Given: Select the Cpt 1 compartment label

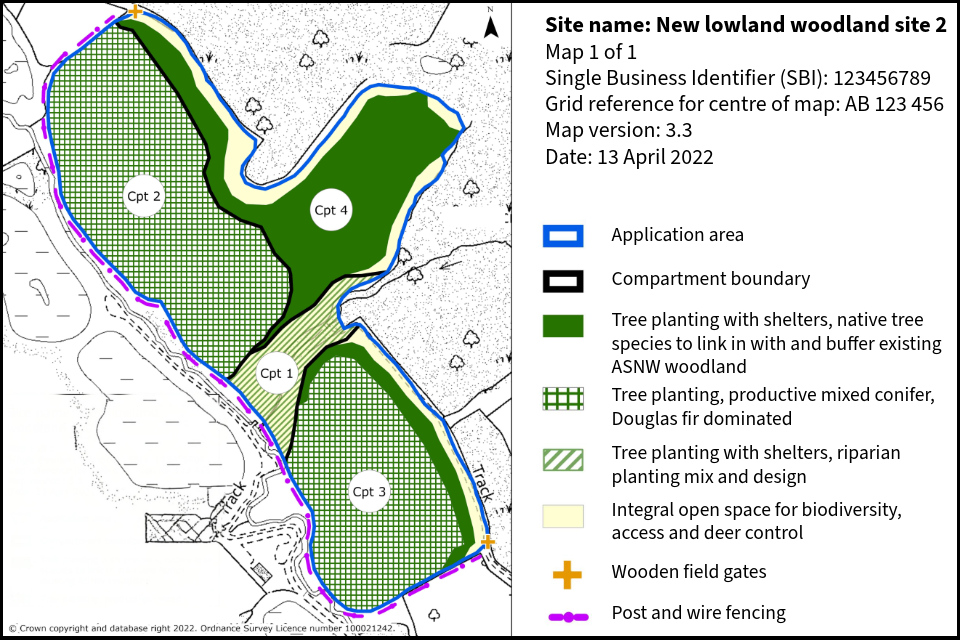Looking at the screenshot, I should point(276,373).
